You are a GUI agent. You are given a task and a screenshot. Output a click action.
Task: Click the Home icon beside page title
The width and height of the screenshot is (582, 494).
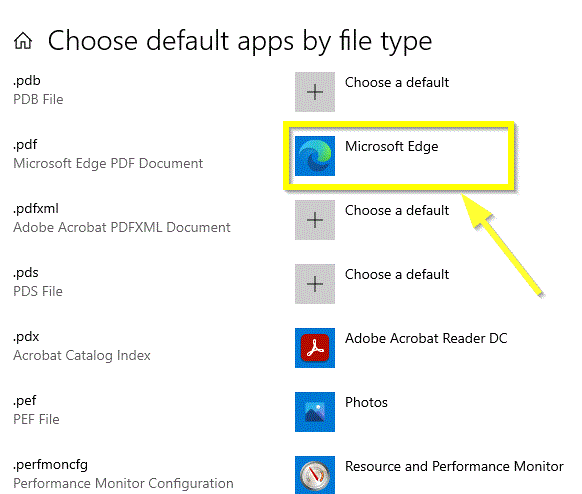[23, 41]
